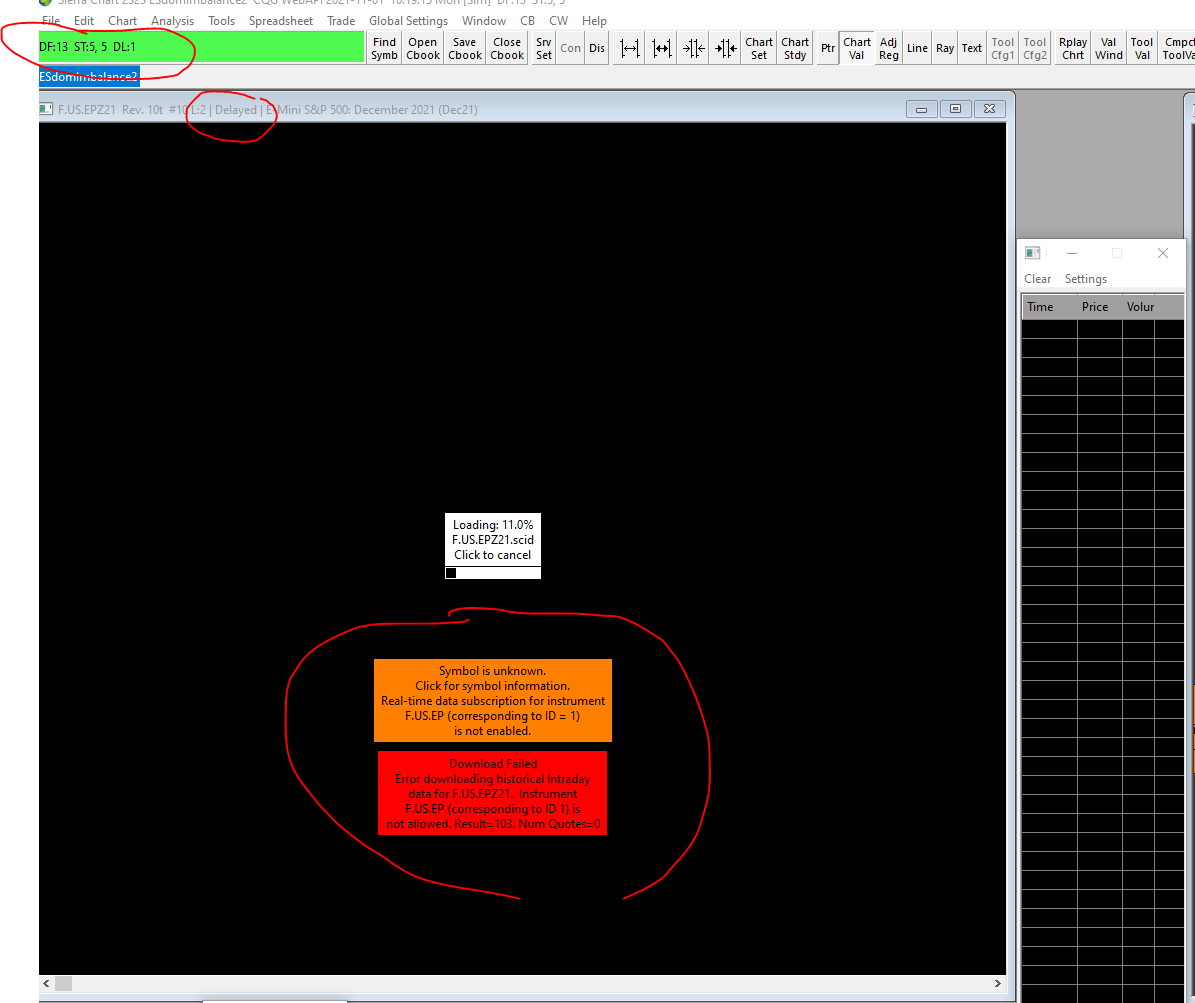This screenshot has height=1003, width=1195.
Task: Click the Con connect button
Action: click(x=570, y=48)
